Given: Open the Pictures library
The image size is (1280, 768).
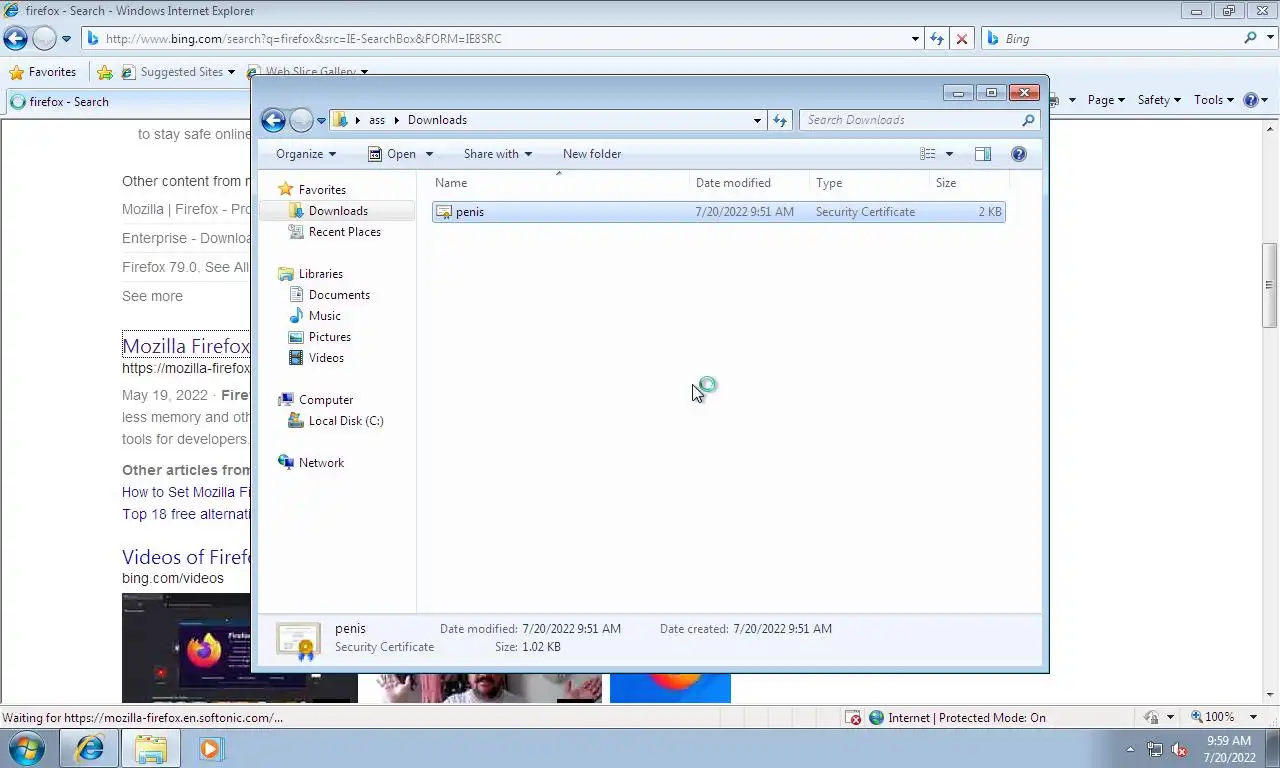Looking at the screenshot, I should 329,337.
